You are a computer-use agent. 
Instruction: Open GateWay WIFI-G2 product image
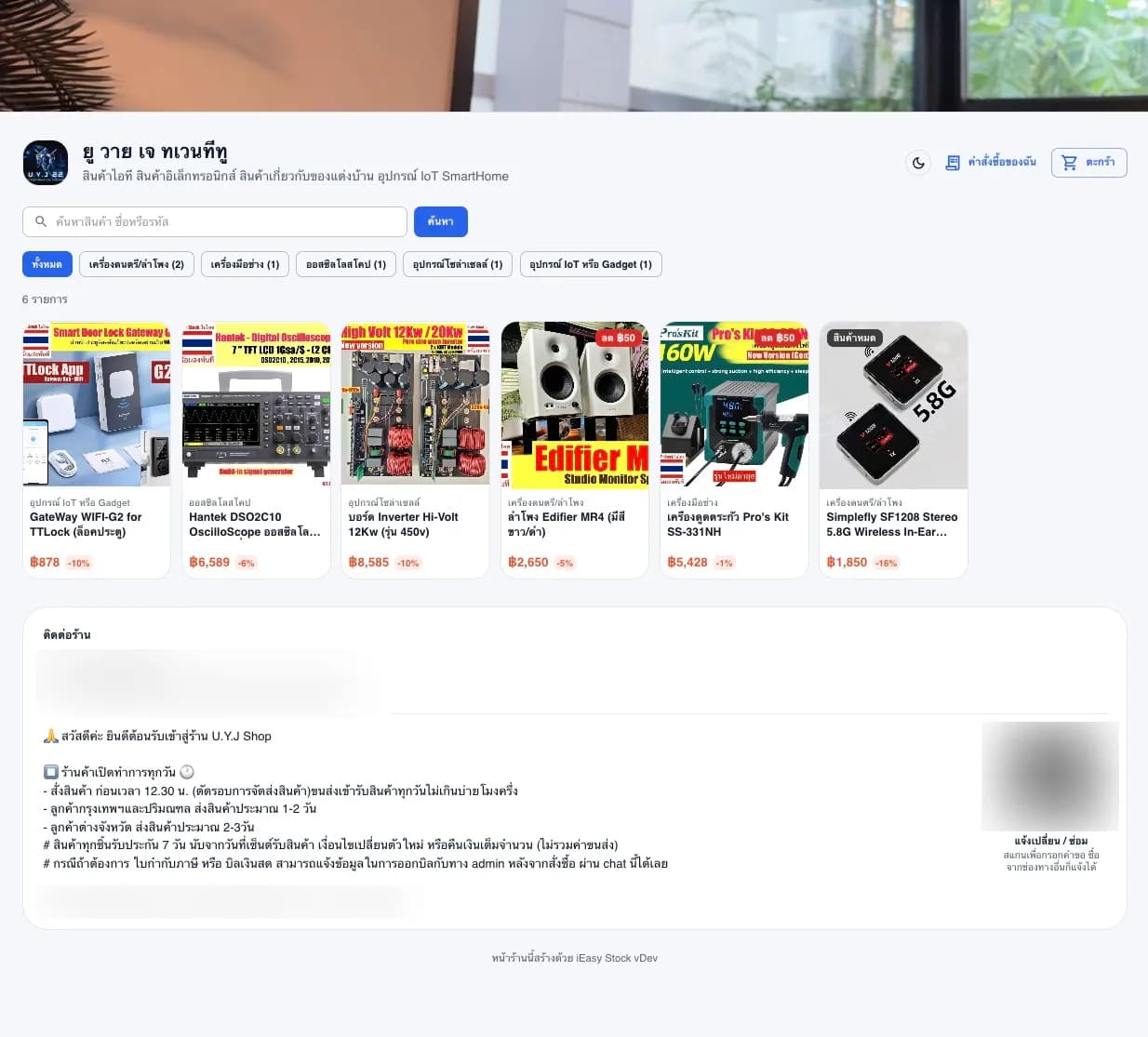[97, 404]
